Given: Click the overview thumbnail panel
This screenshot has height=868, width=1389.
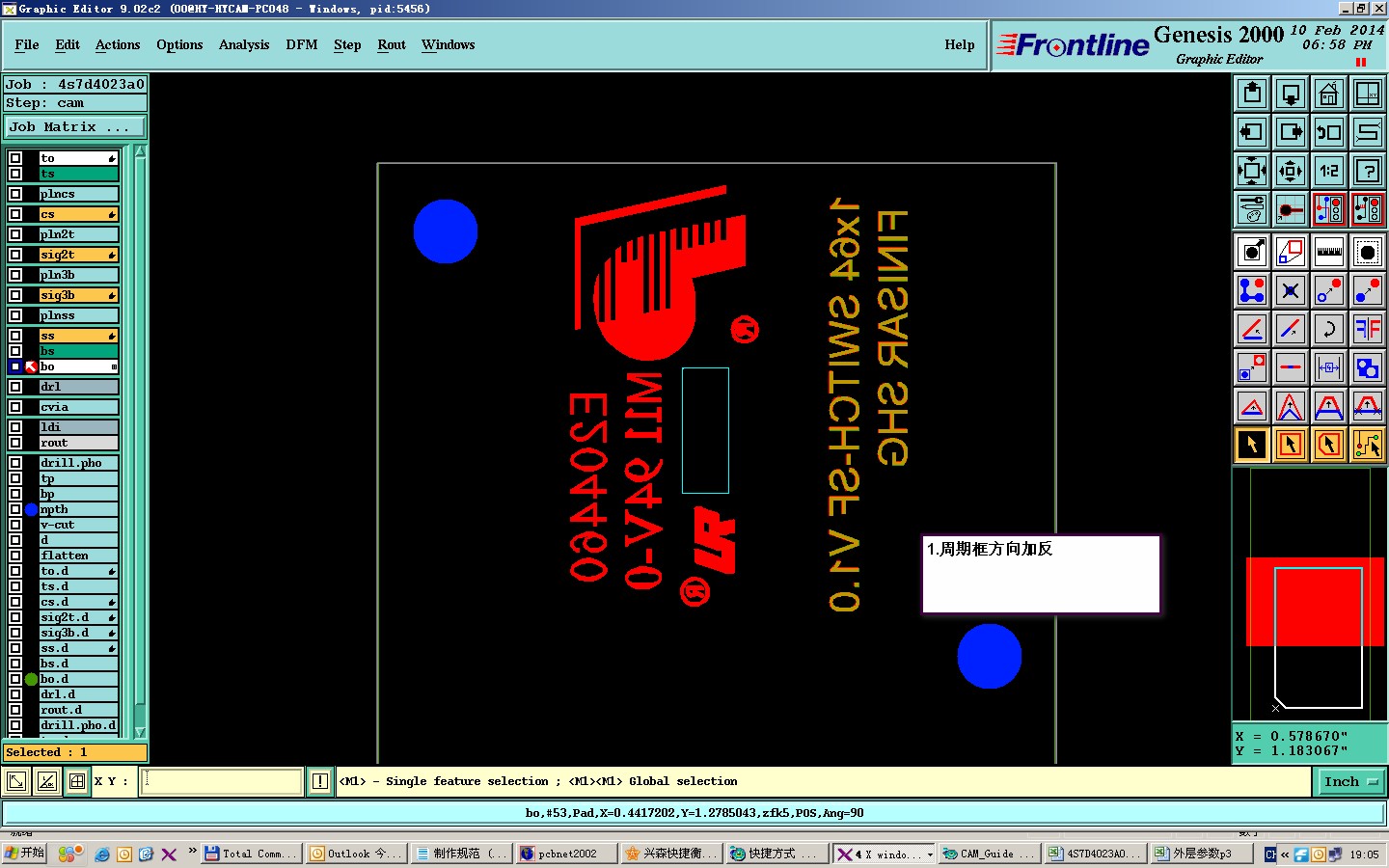Looking at the screenshot, I should (x=1309, y=594).
